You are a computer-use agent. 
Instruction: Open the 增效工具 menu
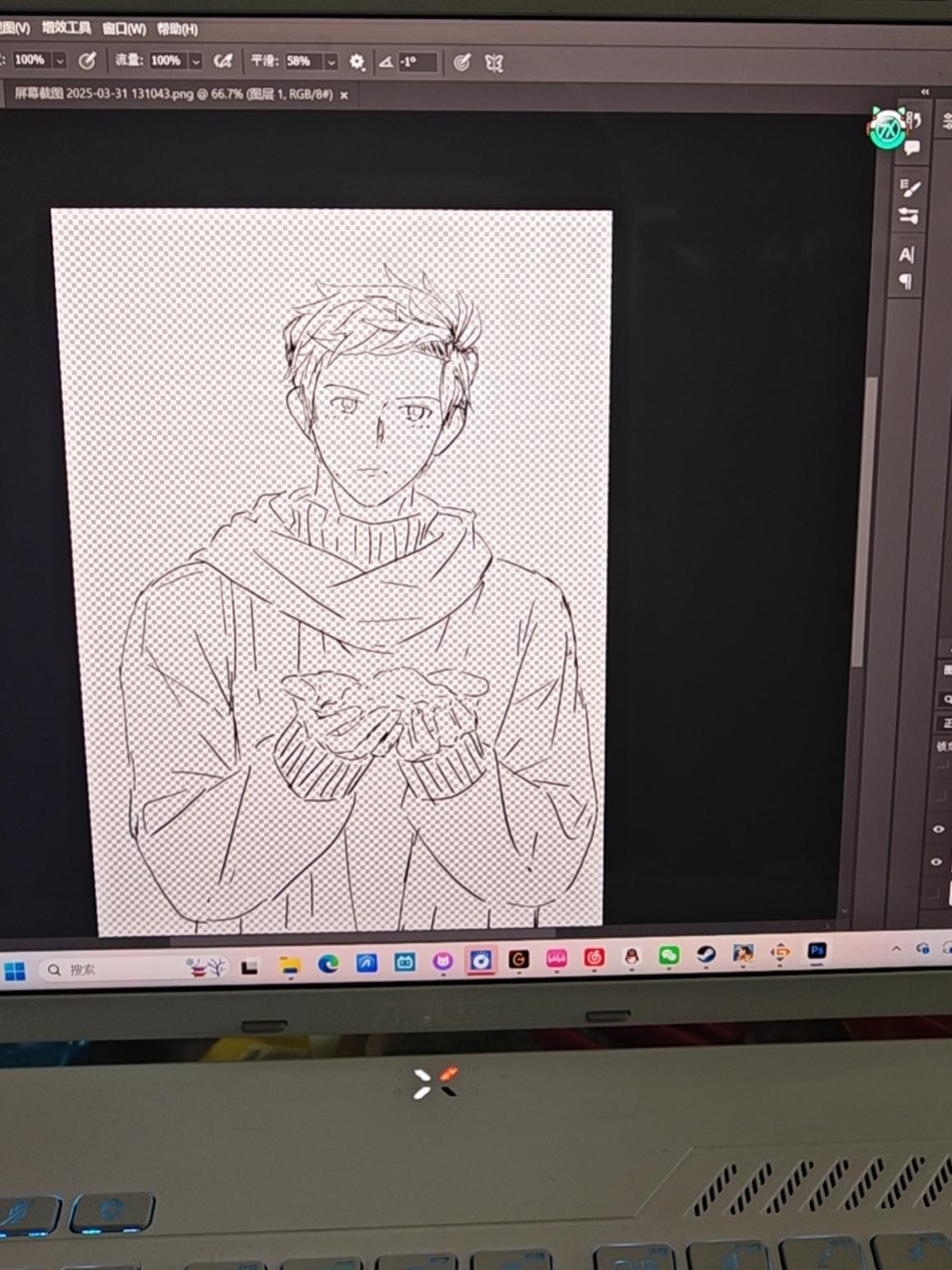(x=66, y=28)
